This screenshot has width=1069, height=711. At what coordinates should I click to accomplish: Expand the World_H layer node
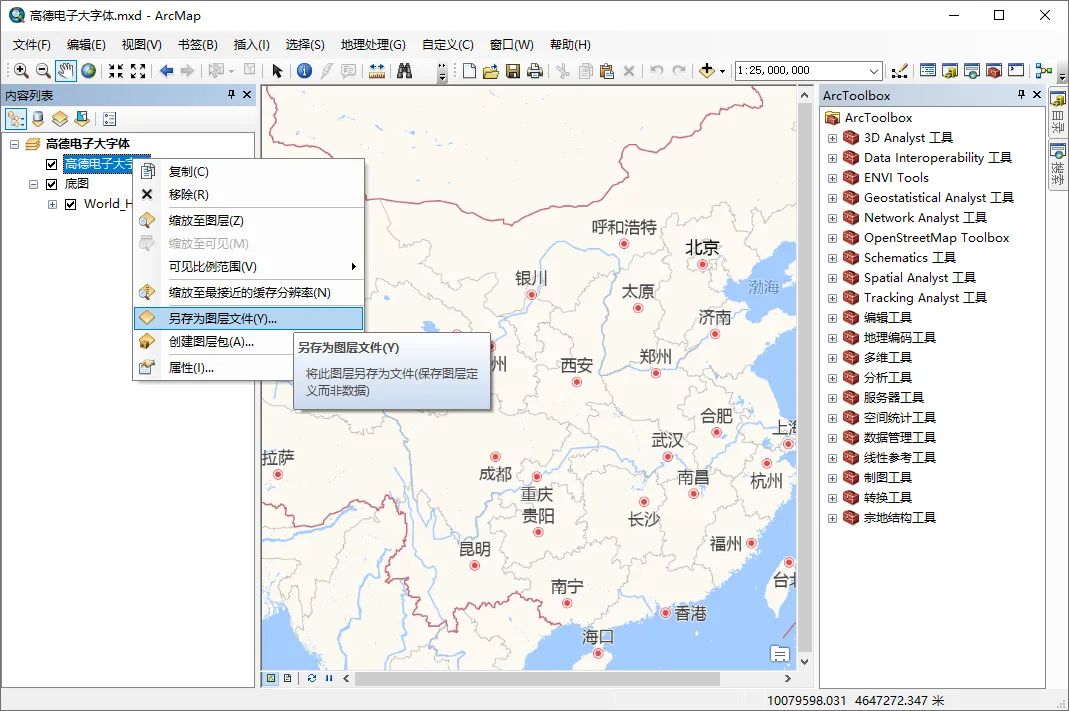52,205
